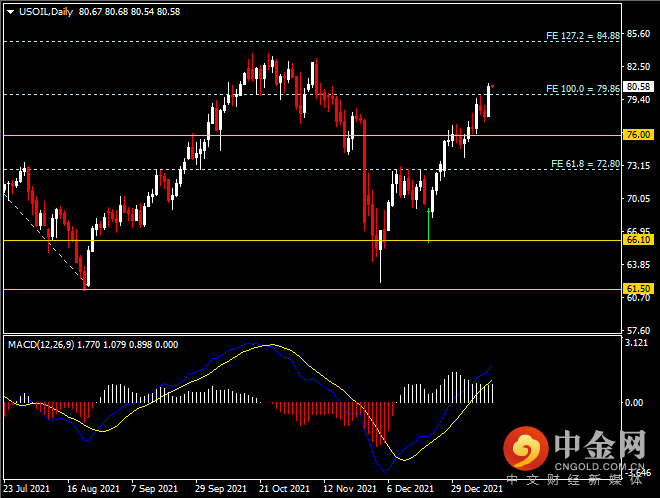Click the 70.05 price axis value
The image size is (660, 498).
click(638, 198)
